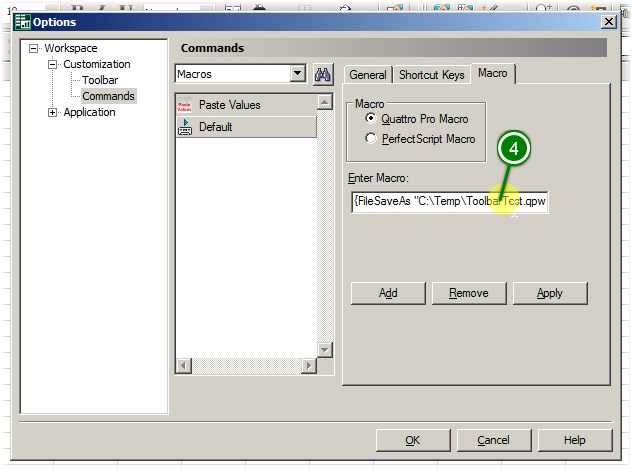
Task: Switch to the General tab
Action: [x=368, y=75]
